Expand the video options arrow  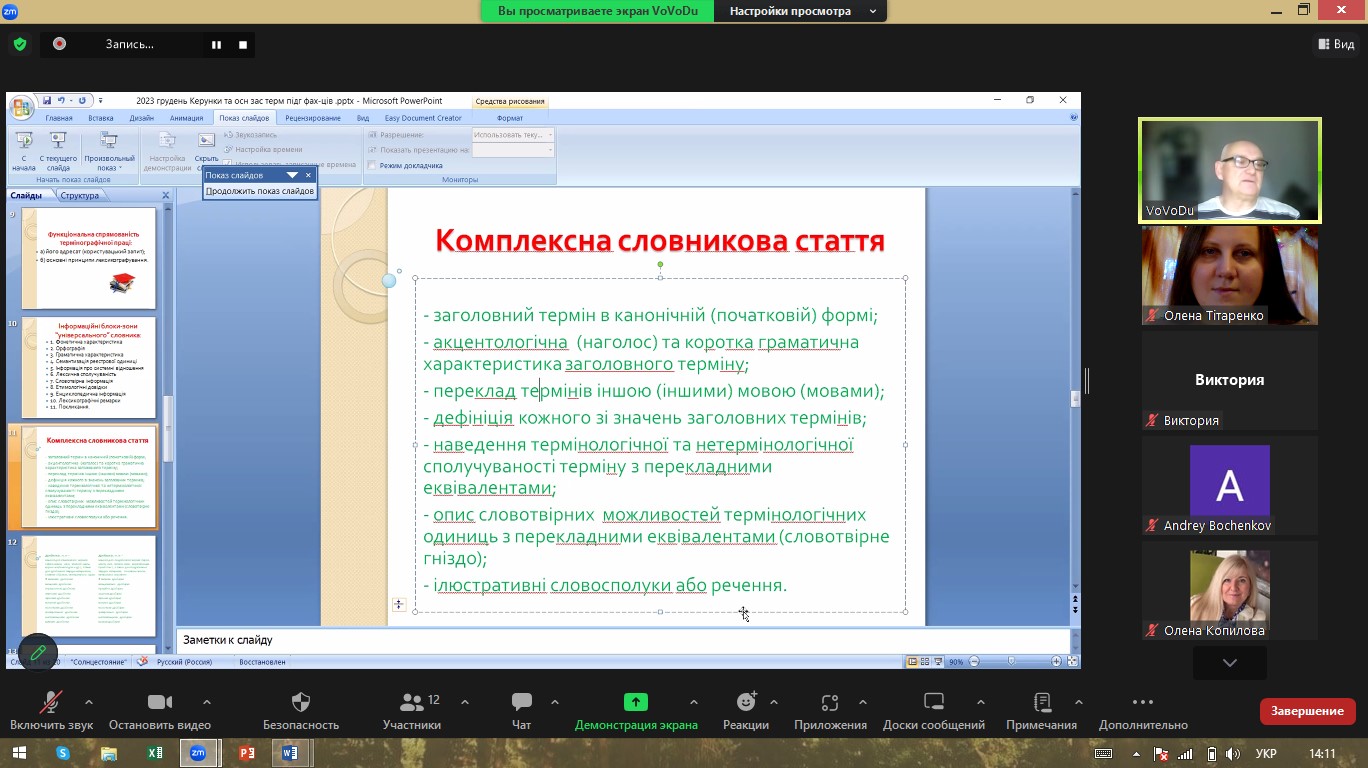pyautogui.click(x=207, y=701)
